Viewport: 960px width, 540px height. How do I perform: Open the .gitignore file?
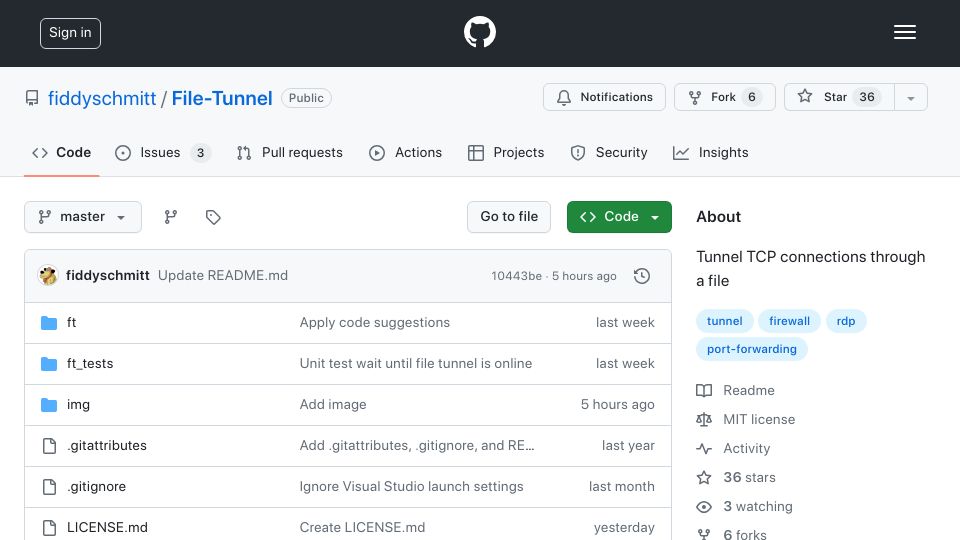[96, 487]
